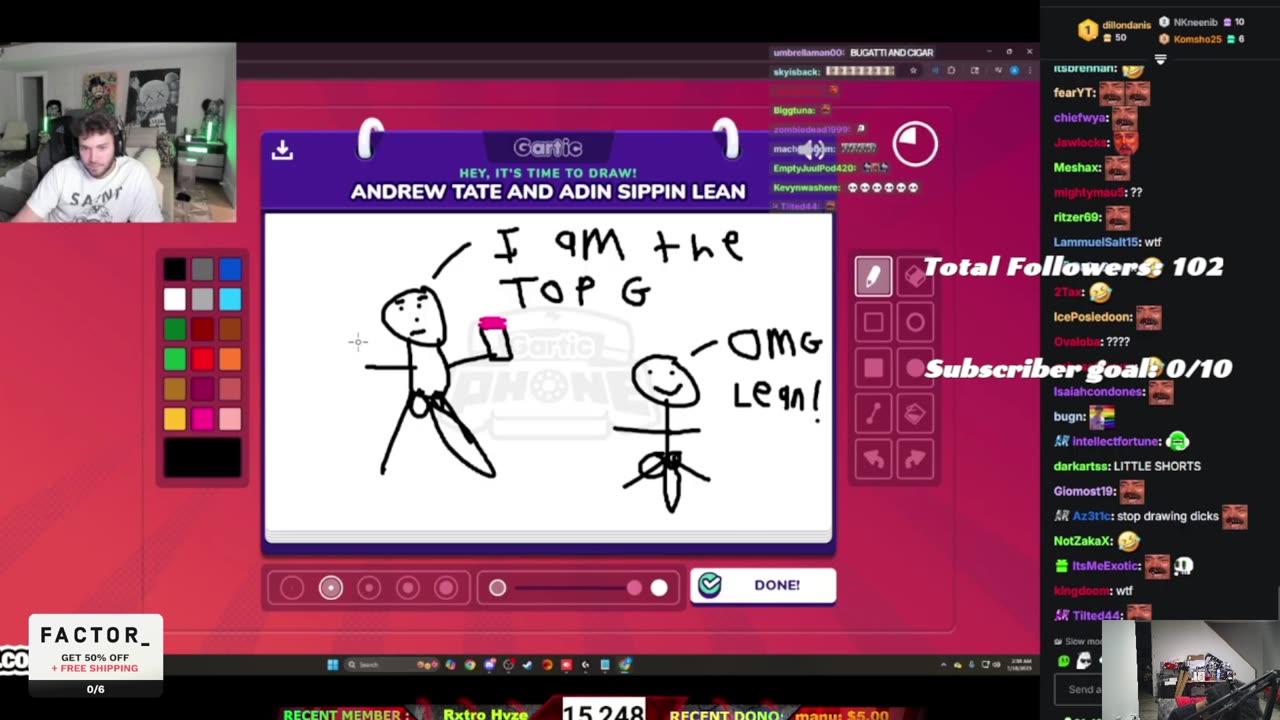This screenshot has width=1280, height=720.
Task: Pick the bright green color swatch
Action: coord(175,359)
